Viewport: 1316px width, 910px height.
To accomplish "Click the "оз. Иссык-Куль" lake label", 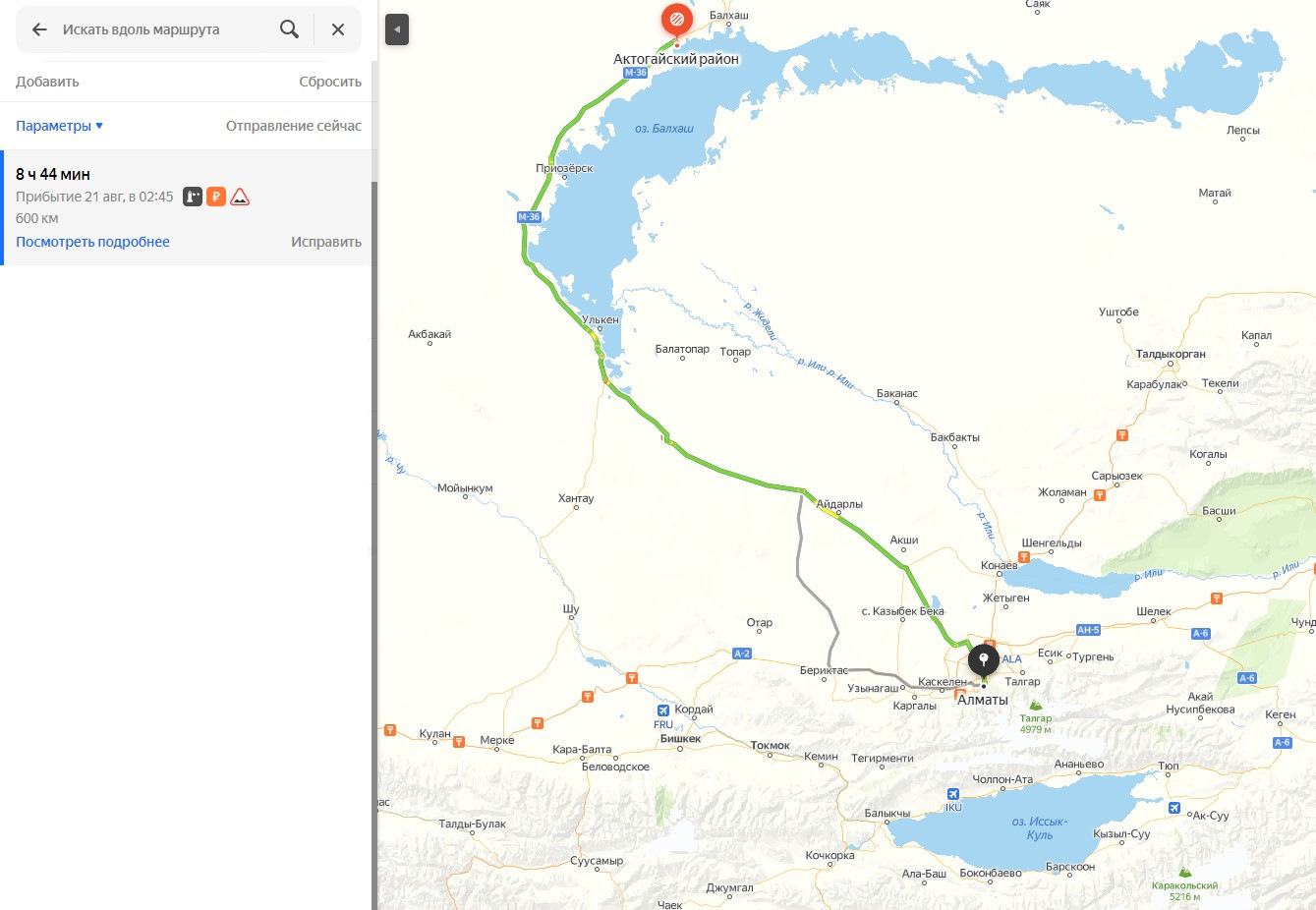I will [x=1040, y=828].
